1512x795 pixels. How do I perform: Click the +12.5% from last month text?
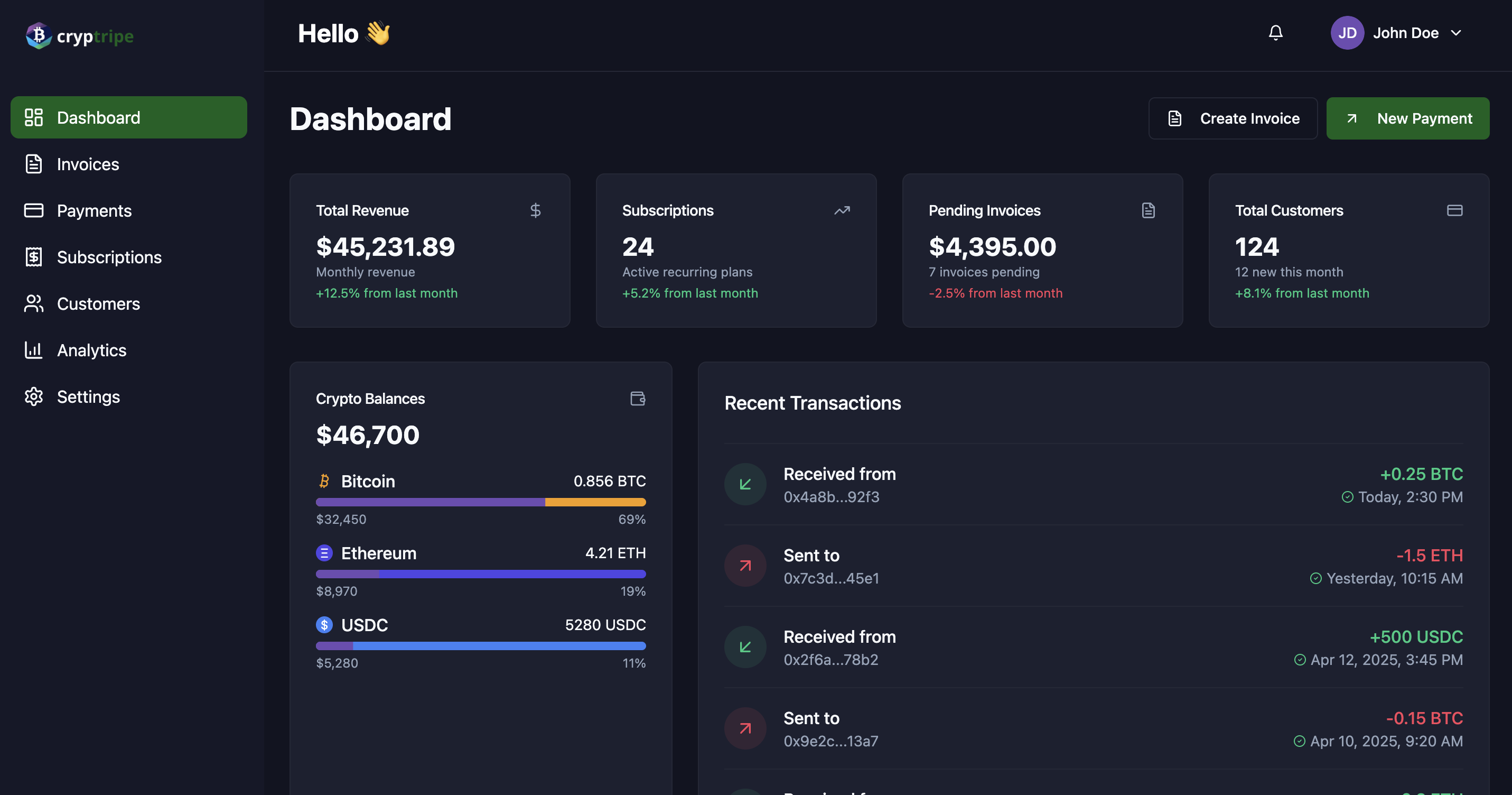[x=387, y=293]
